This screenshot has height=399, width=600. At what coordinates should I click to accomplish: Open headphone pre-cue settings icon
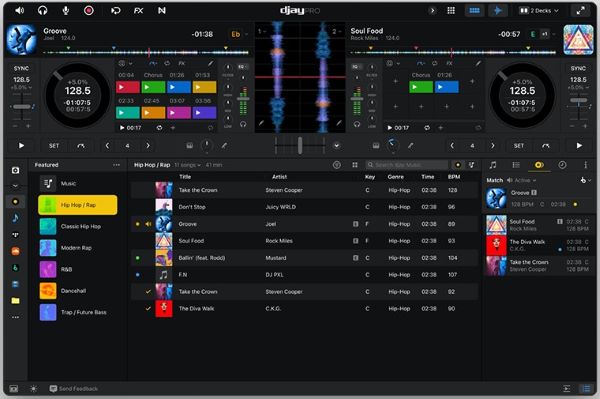point(42,11)
